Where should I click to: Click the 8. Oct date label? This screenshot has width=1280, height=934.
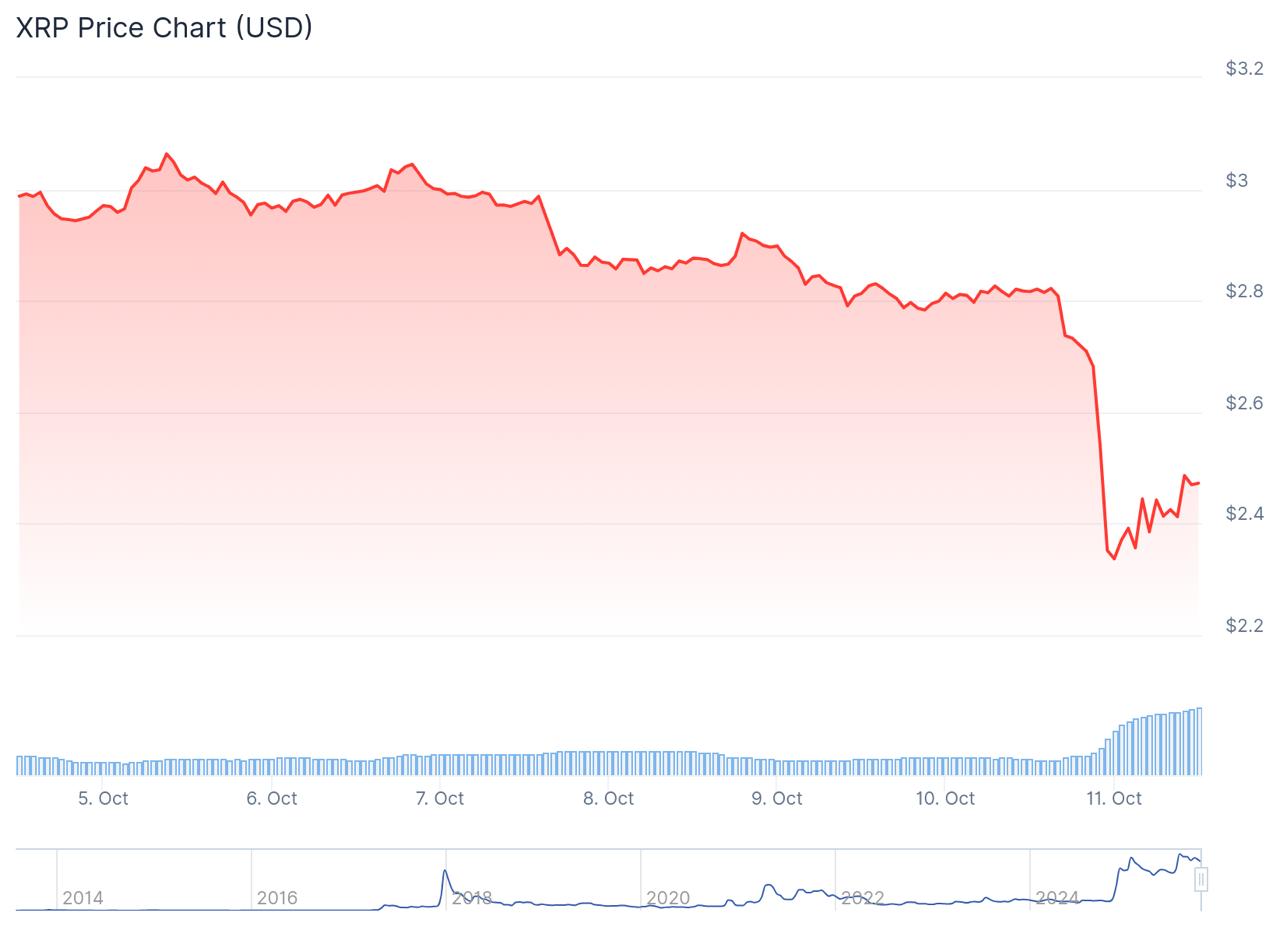(x=609, y=798)
